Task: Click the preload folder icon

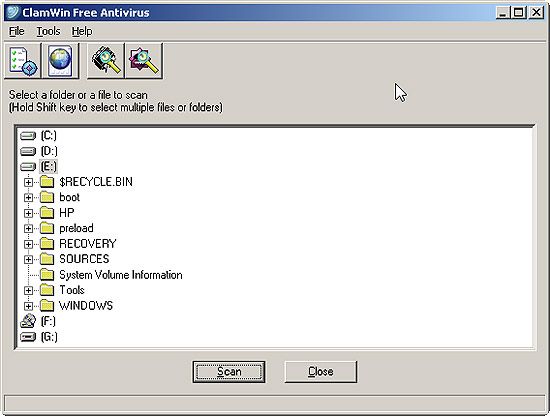Action: click(47, 228)
